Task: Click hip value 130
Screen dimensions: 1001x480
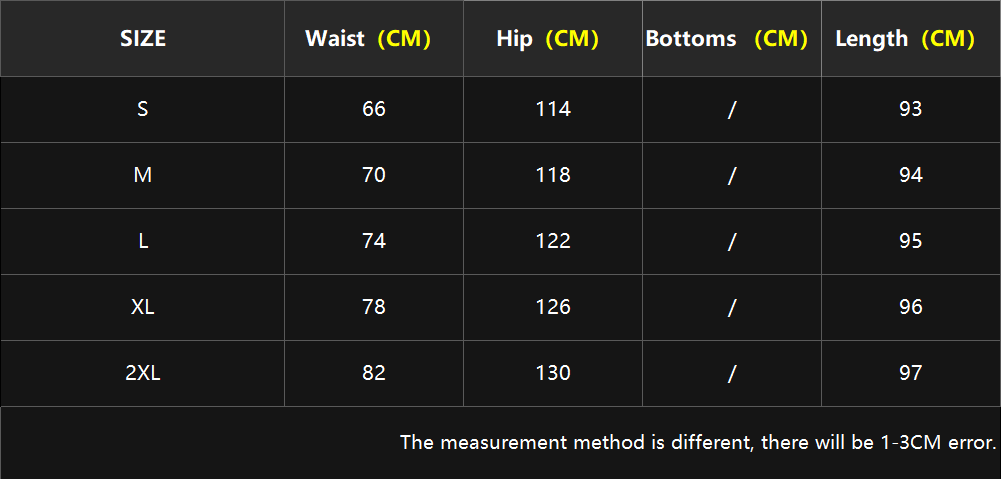Action: (x=553, y=373)
